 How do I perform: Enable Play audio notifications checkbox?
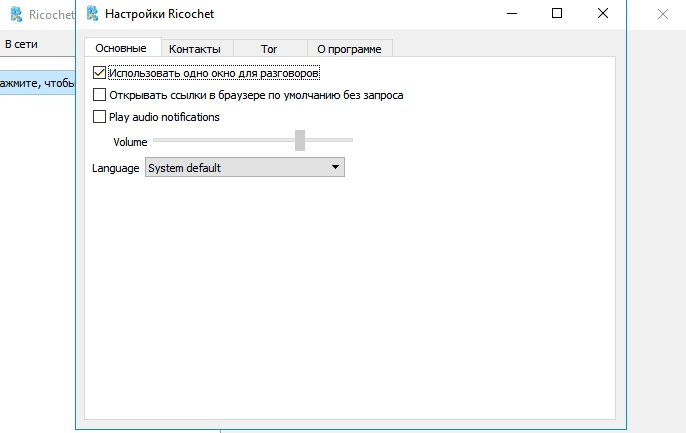tap(99, 117)
